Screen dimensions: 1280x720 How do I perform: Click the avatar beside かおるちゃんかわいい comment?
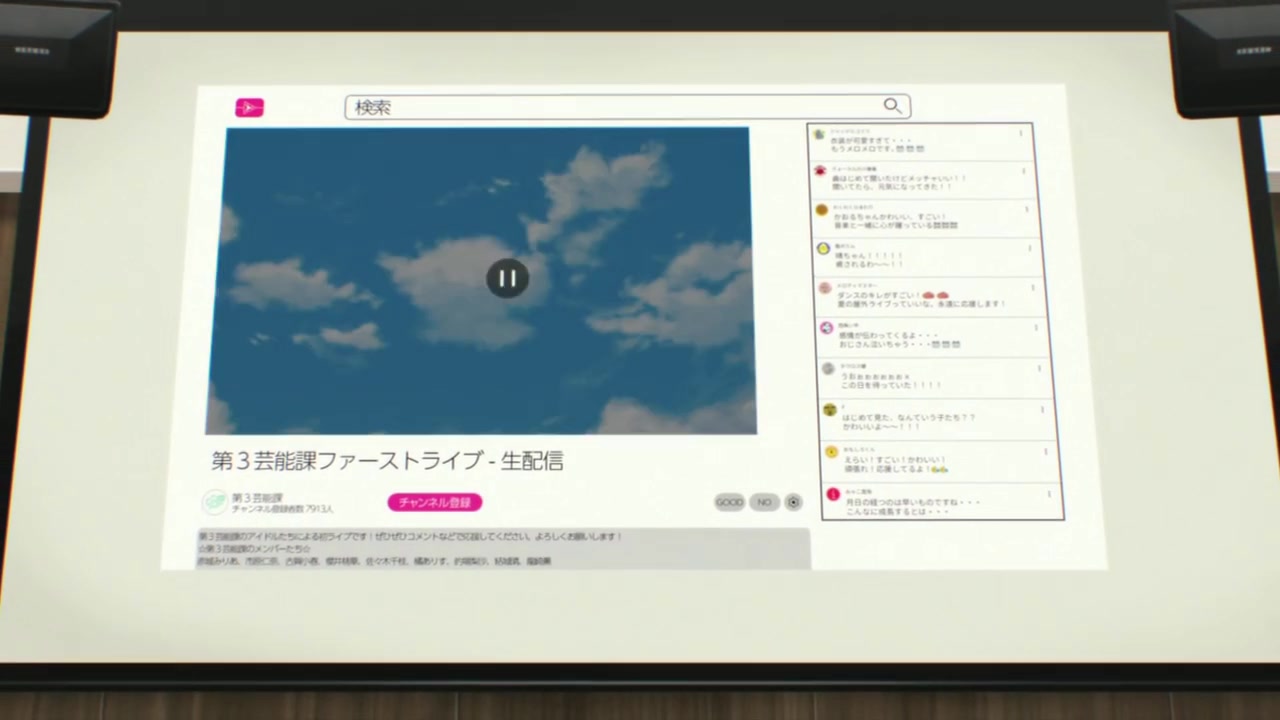click(x=821, y=210)
